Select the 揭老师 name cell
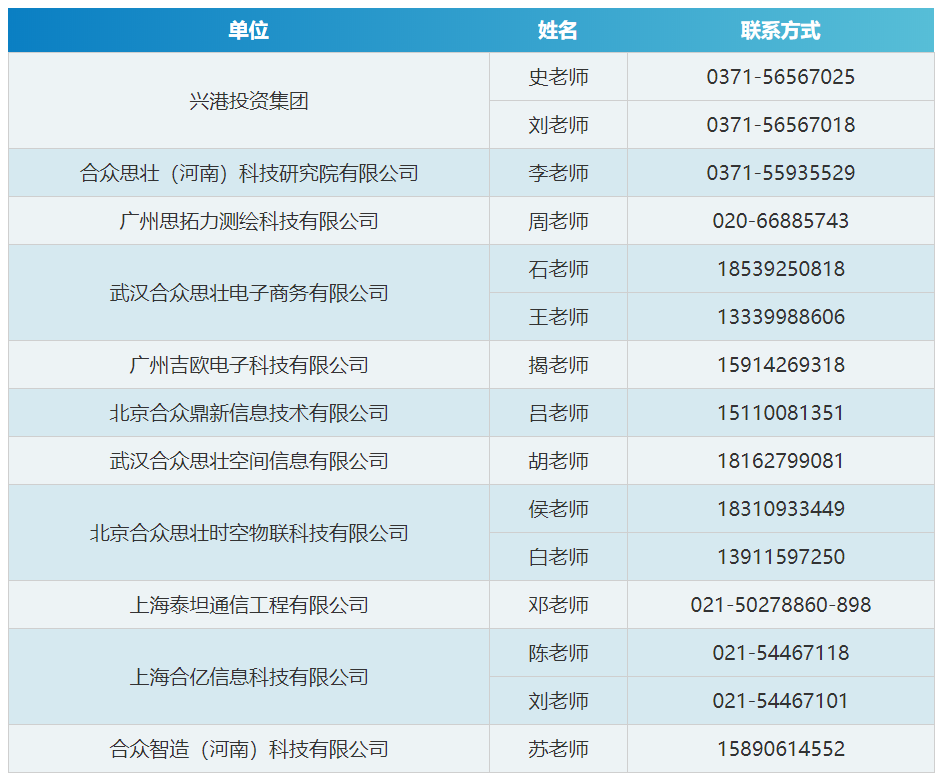Image resolution: width=944 pixels, height=782 pixels. point(558,365)
